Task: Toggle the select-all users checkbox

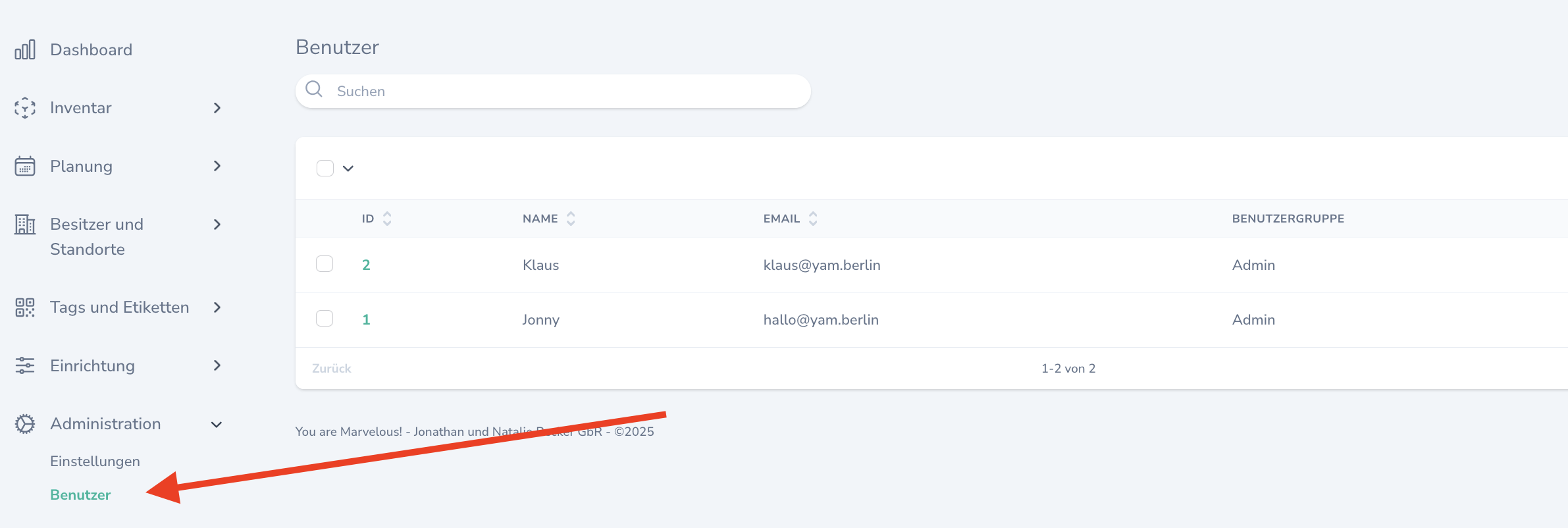Action: click(x=325, y=169)
